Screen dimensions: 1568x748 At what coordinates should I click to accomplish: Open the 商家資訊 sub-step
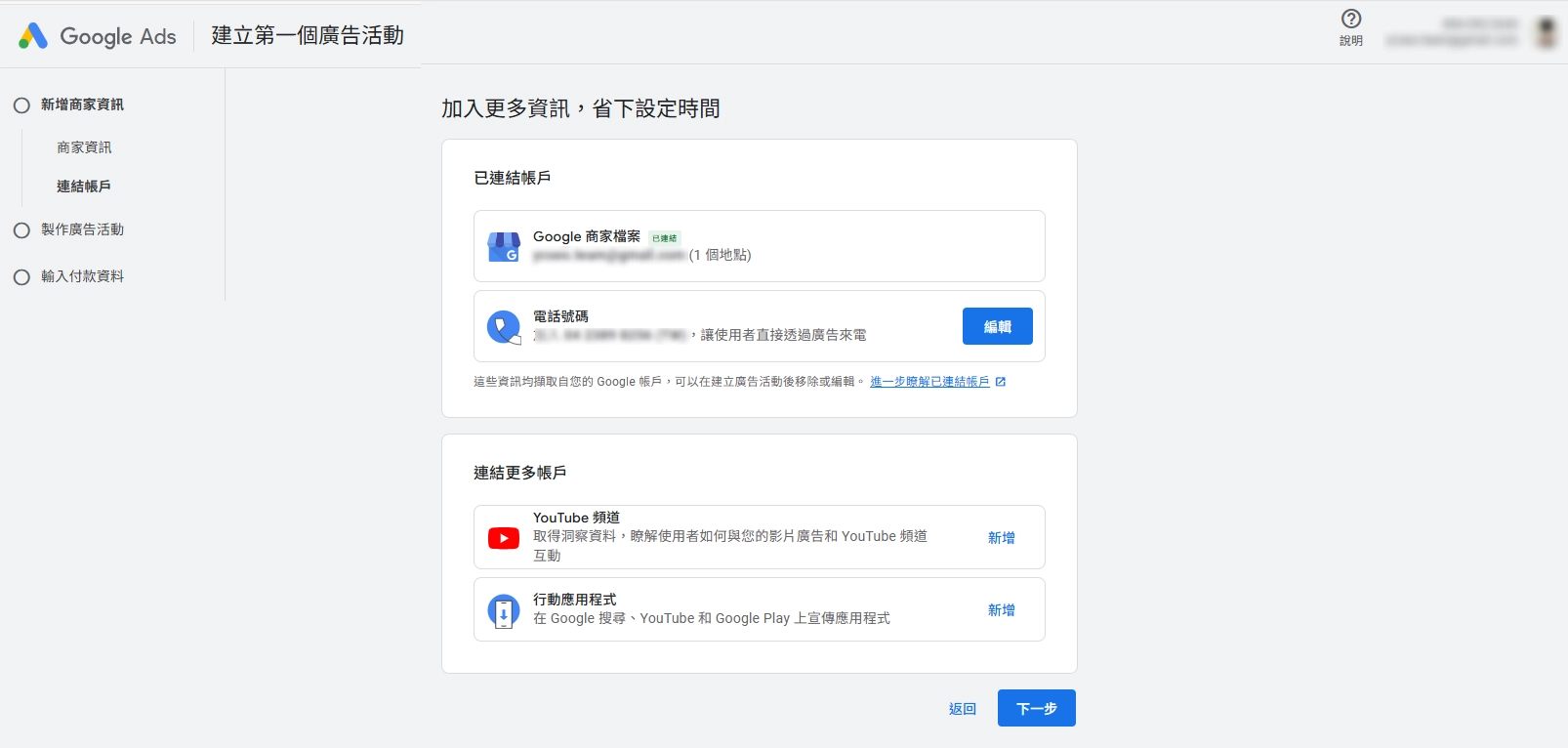[x=84, y=147]
